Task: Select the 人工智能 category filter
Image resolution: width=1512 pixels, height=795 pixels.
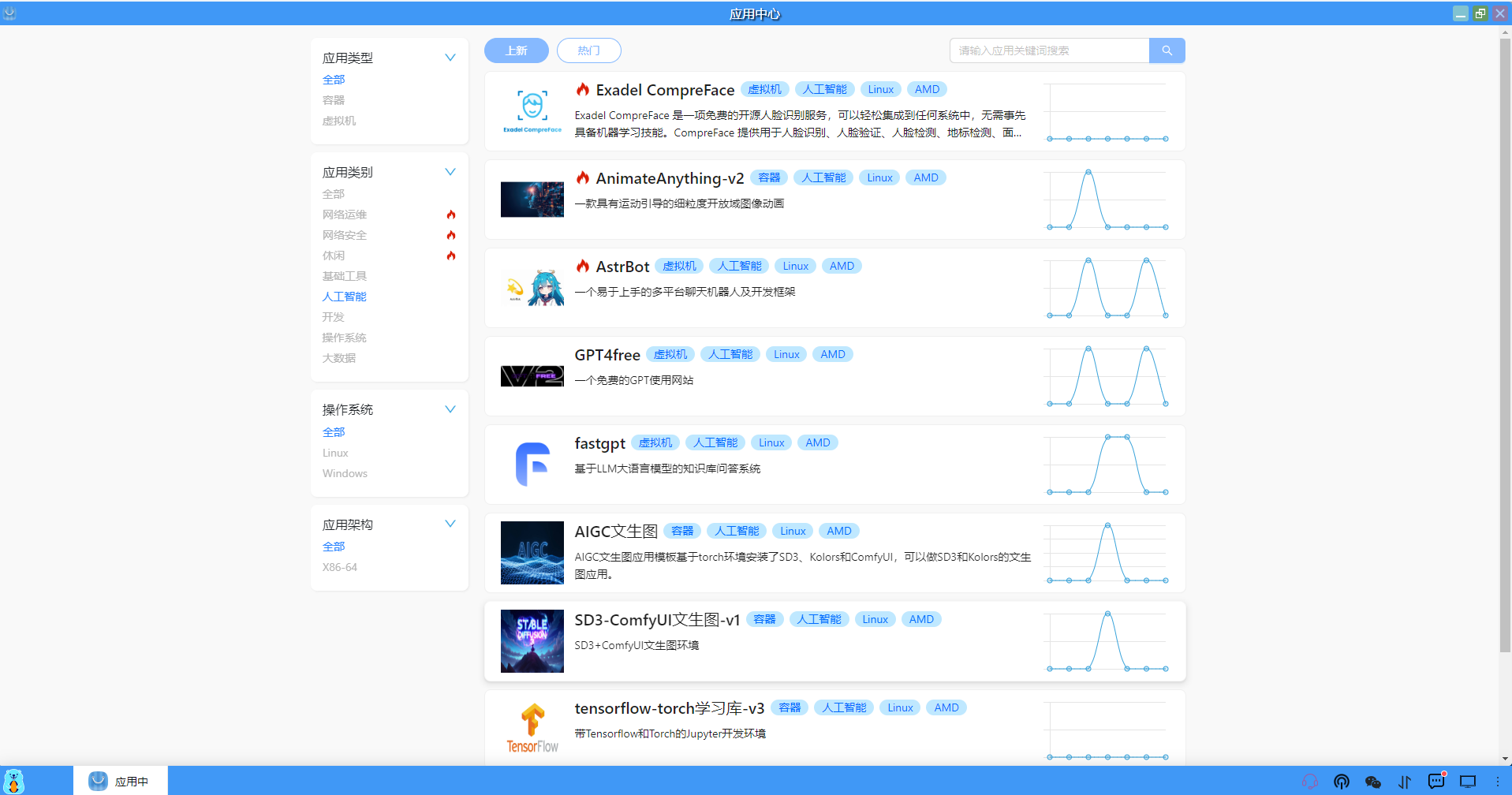Action: 345,297
